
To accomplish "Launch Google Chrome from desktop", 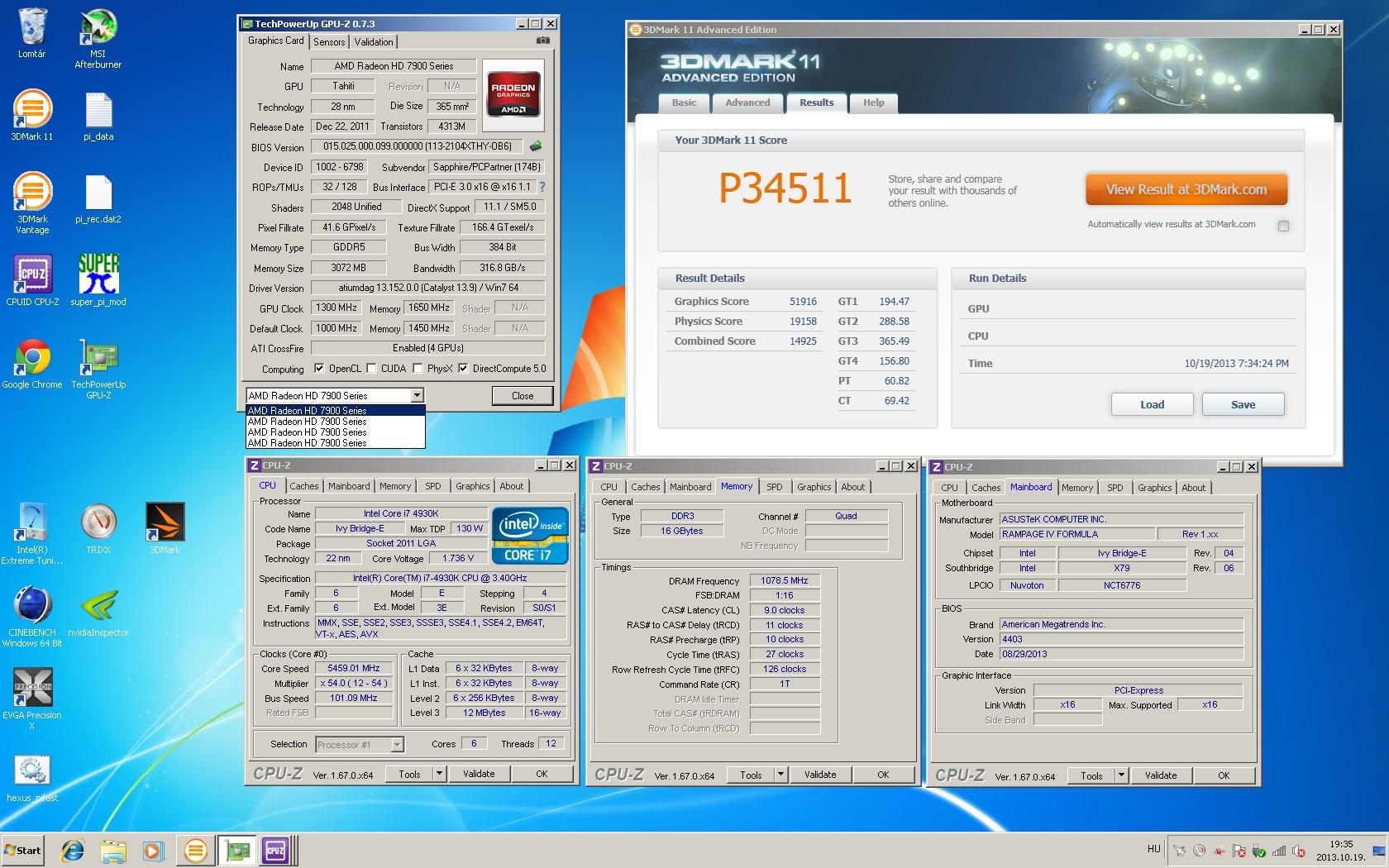I will 31,364.
